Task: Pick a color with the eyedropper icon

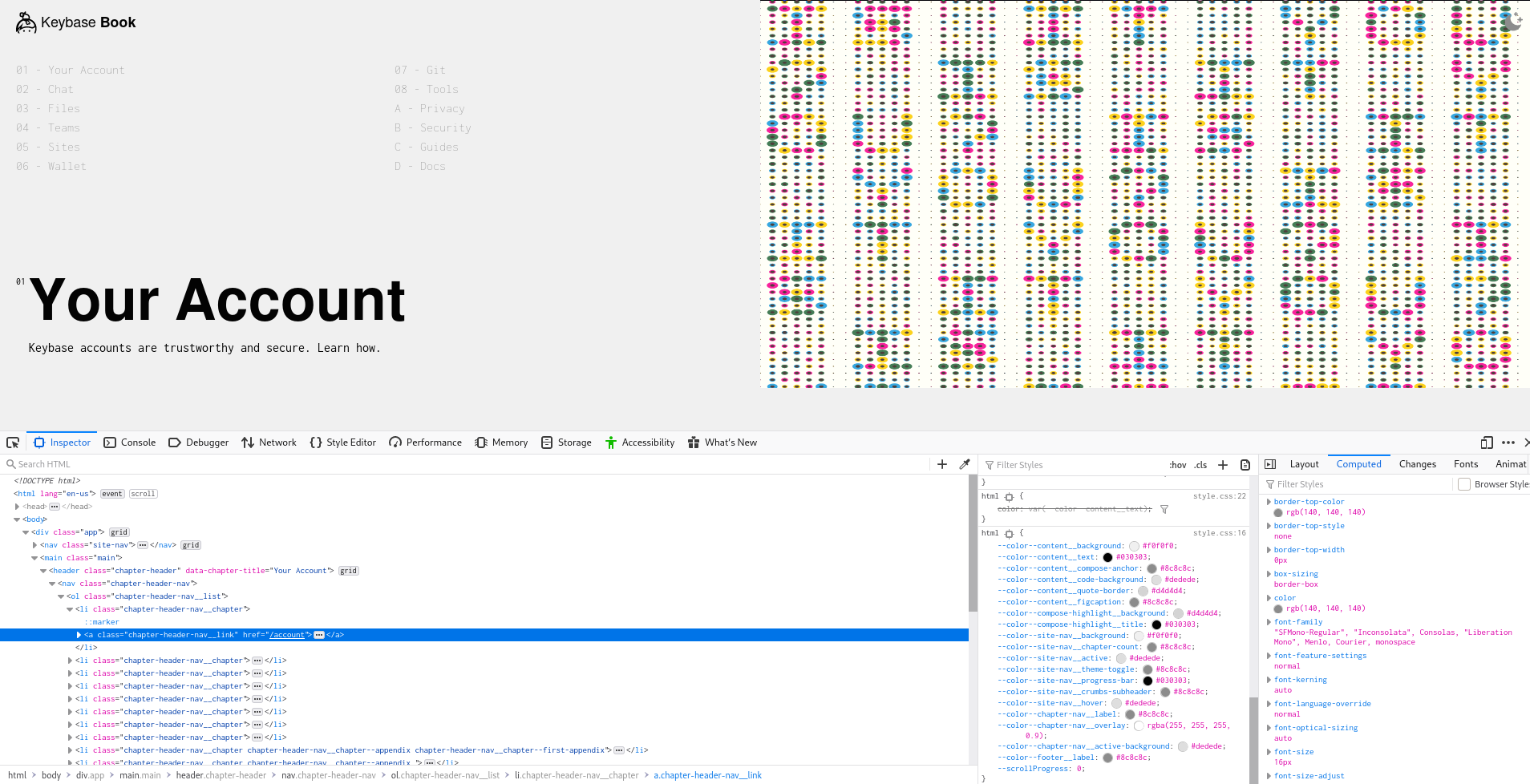Action: 965,464
